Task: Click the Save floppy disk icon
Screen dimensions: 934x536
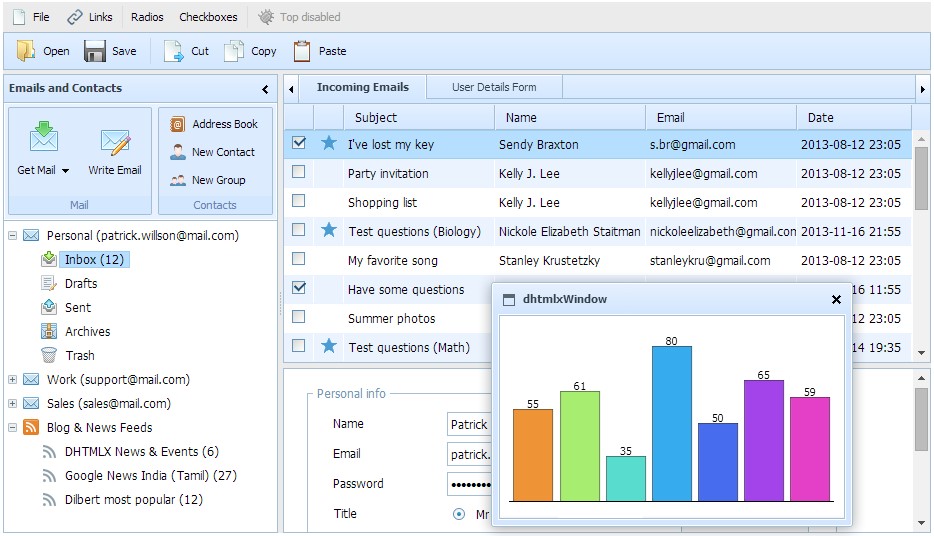Action: pyautogui.click(x=95, y=51)
